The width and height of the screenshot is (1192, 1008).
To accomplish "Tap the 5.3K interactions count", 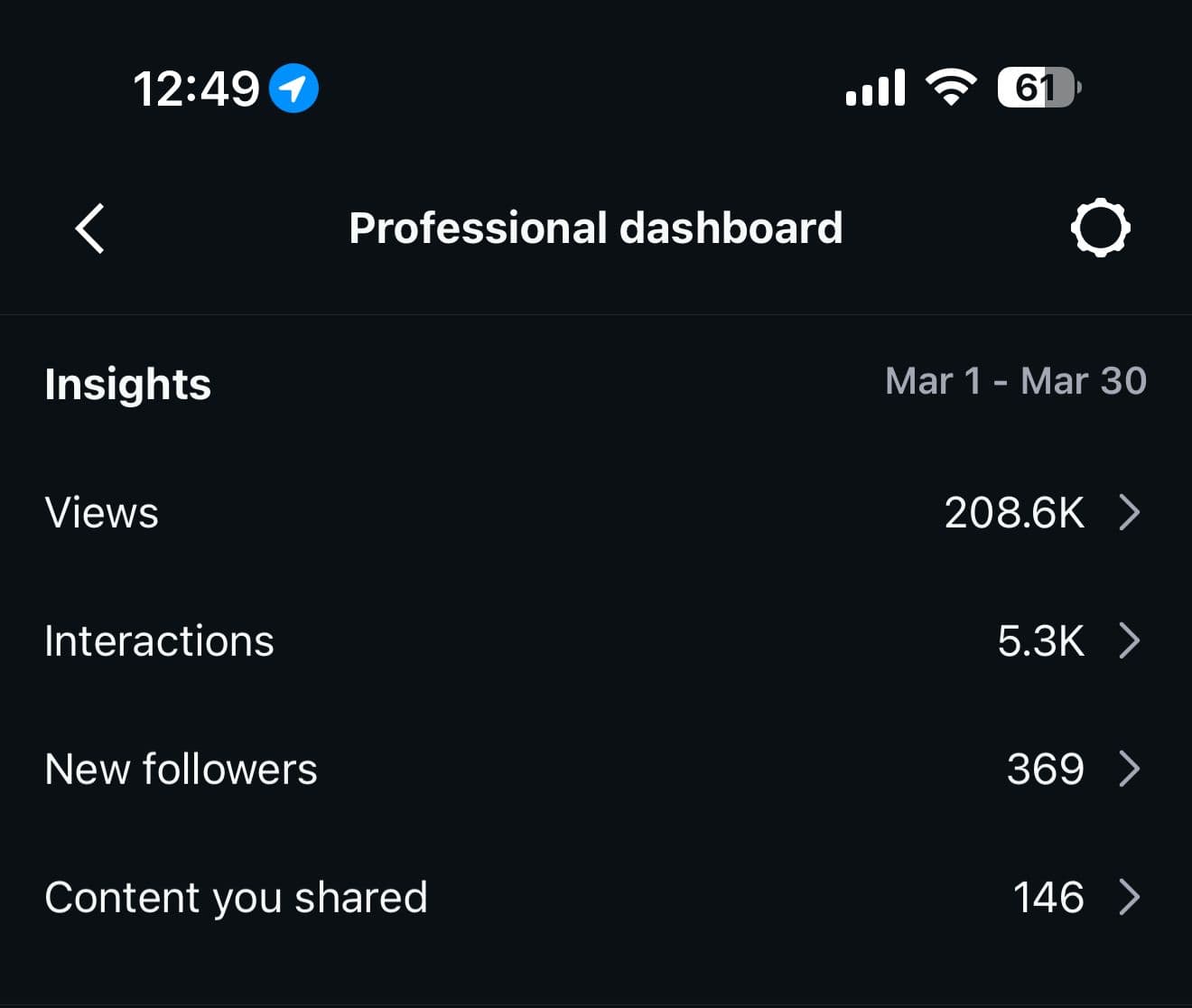I will click(x=1040, y=640).
